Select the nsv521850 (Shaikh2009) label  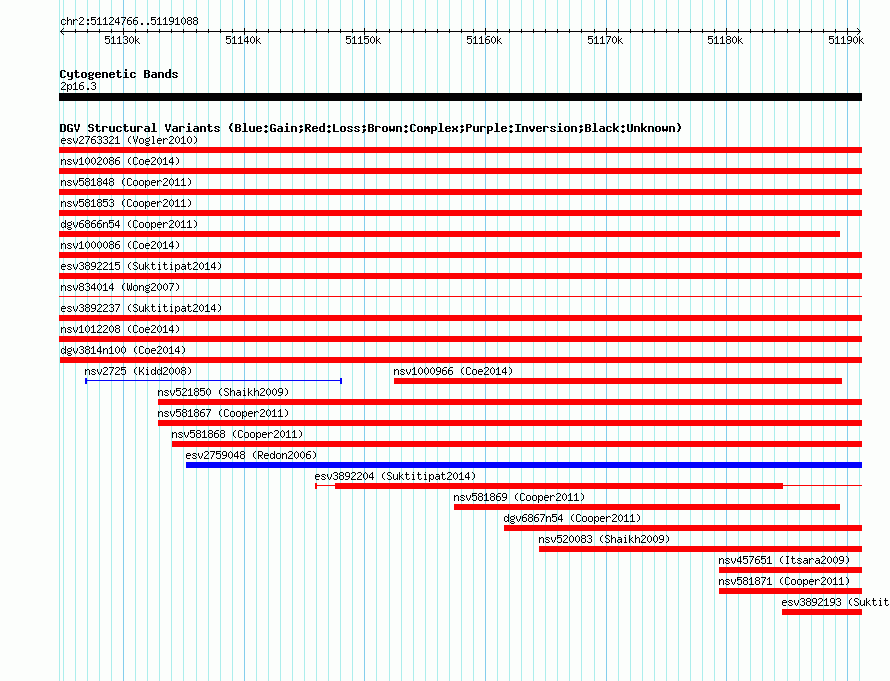tap(223, 392)
